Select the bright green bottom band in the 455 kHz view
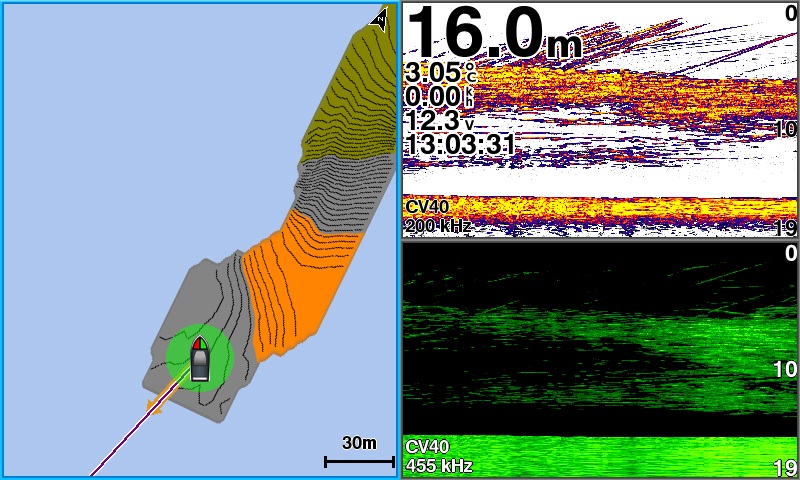 (620, 455)
